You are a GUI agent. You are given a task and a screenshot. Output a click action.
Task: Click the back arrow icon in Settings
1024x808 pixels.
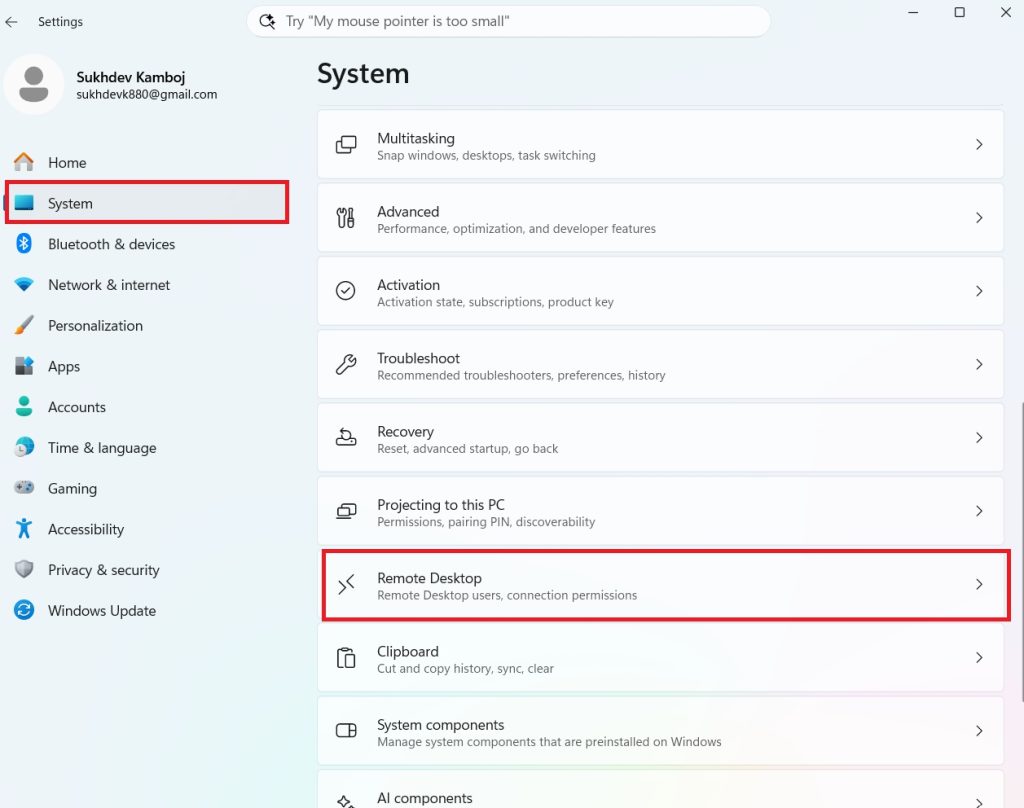[11, 22]
